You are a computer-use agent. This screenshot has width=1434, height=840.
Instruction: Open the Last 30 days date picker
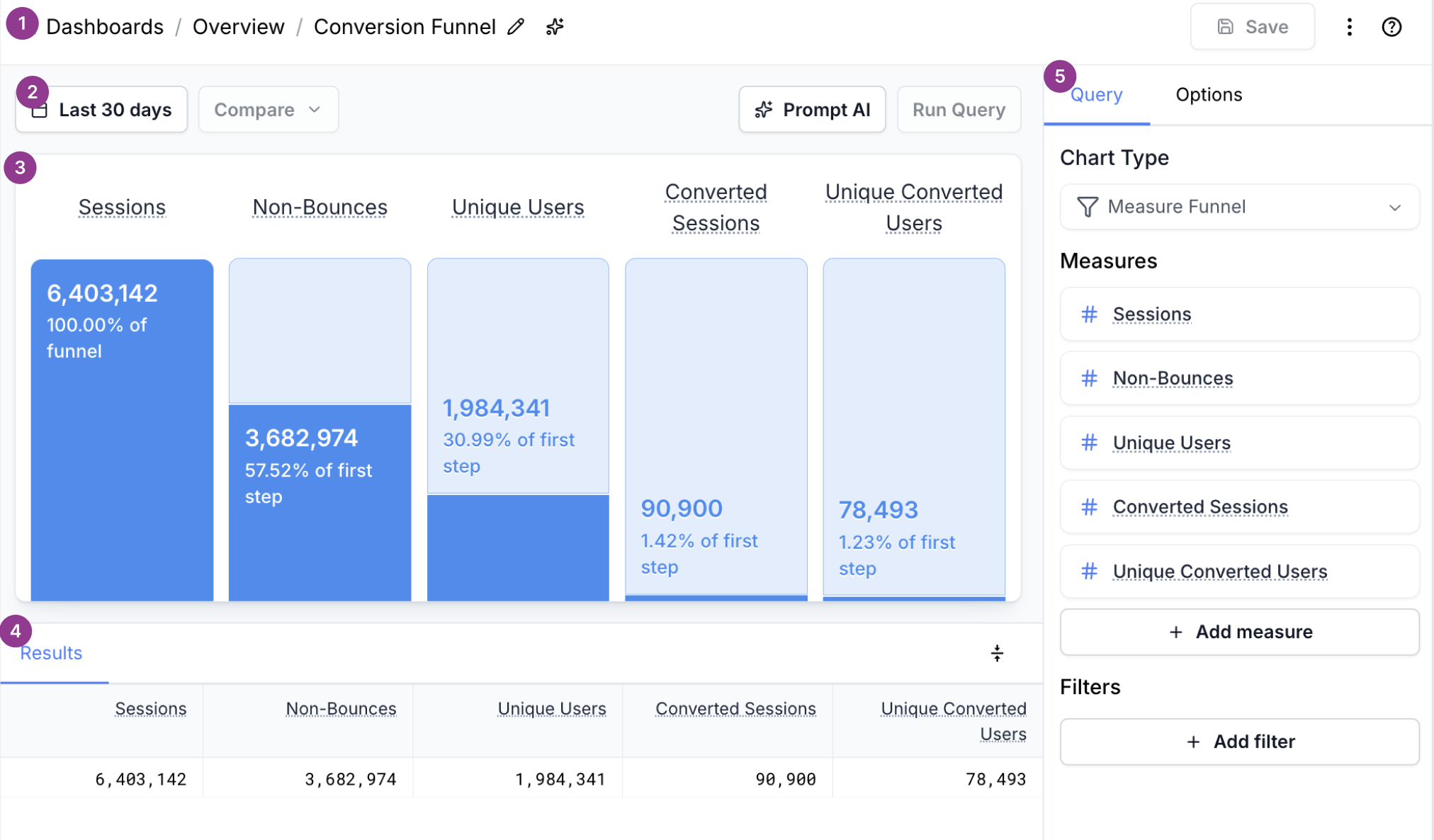[115, 110]
